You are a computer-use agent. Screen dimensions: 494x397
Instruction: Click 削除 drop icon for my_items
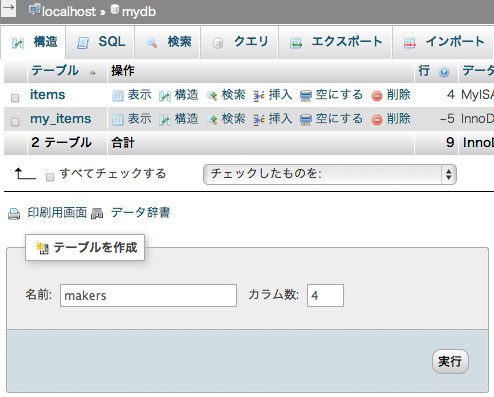[x=377, y=120]
